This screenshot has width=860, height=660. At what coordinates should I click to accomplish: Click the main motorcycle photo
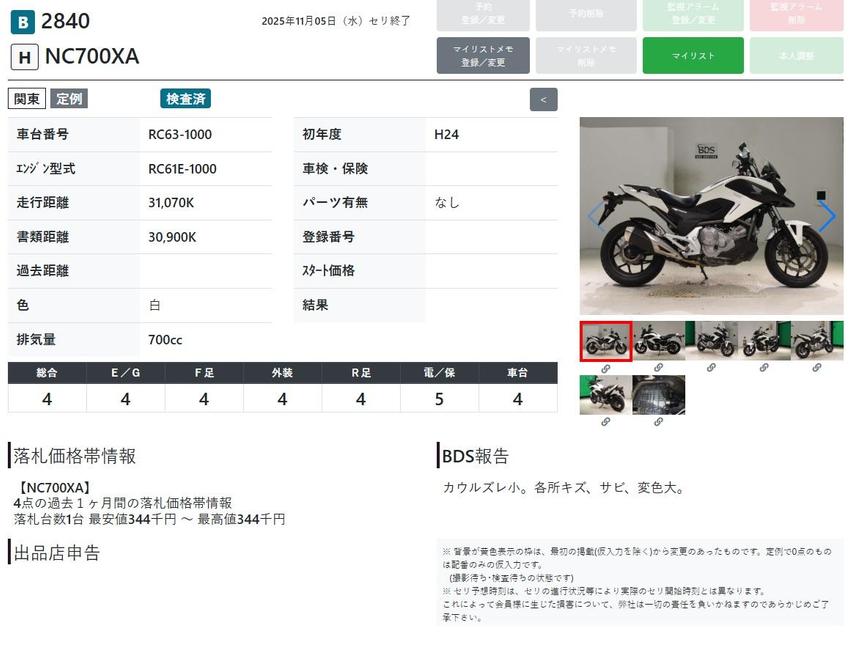[711, 217]
